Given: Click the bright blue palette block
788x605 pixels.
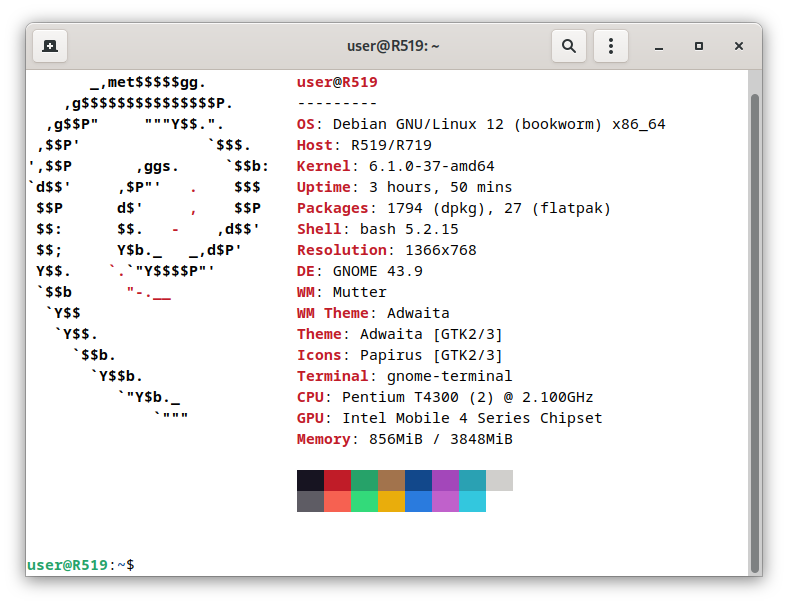Looking at the screenshot, I should pos(418,501).
